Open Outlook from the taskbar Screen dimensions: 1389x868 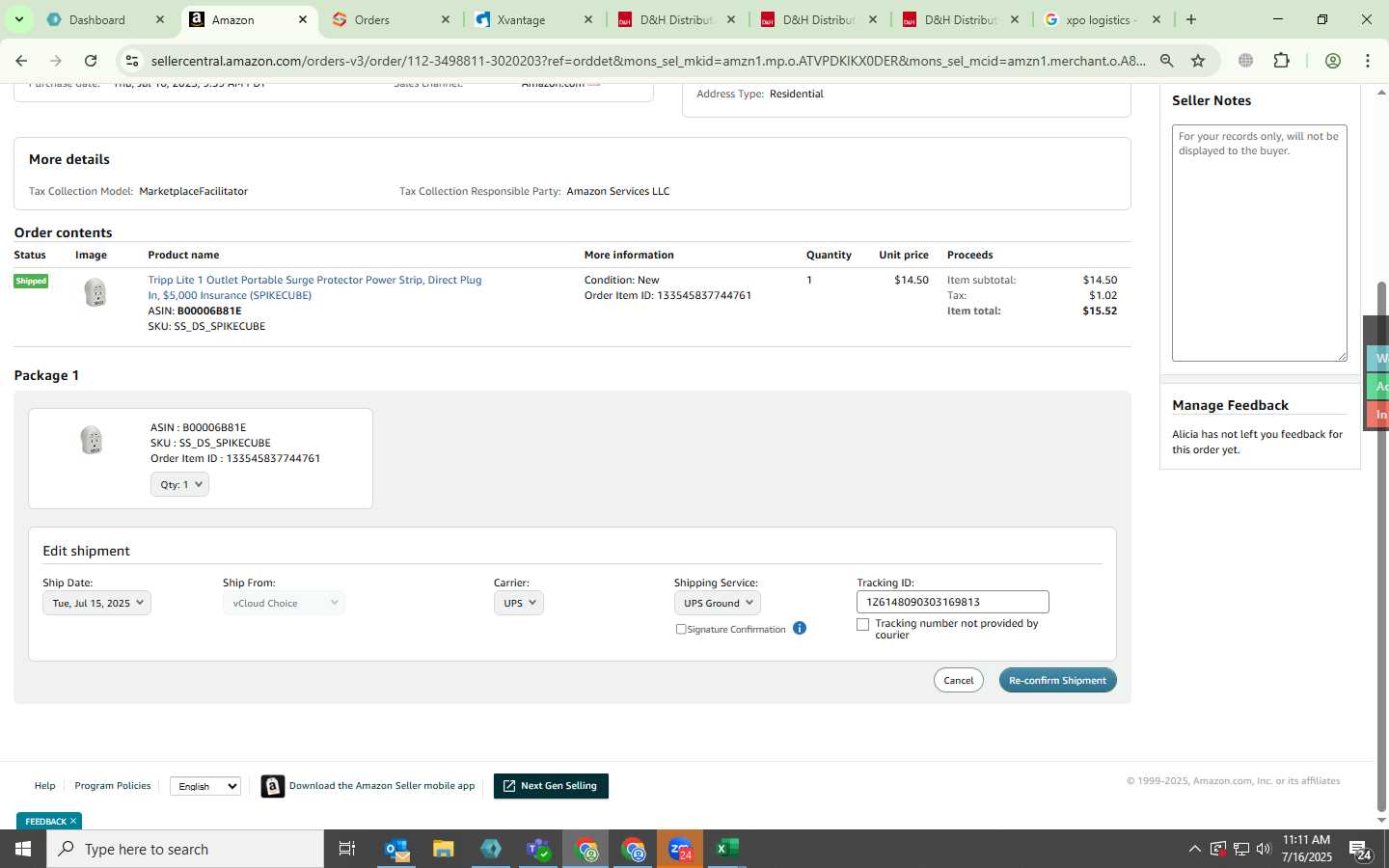point(396,849)
